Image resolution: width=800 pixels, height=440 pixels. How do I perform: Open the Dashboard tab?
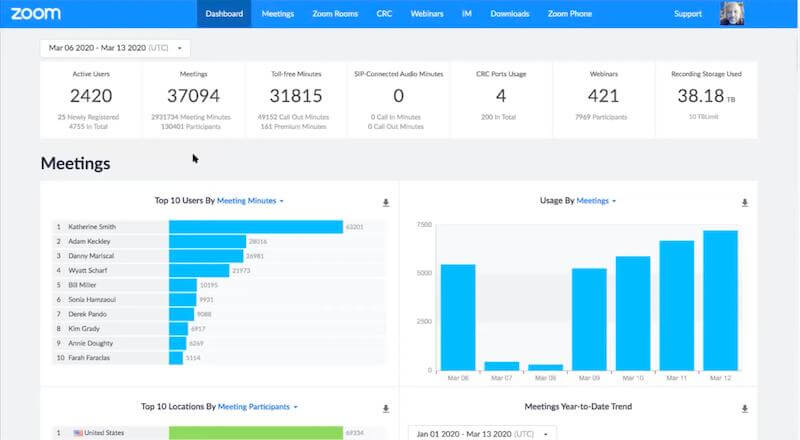[224, 14]
